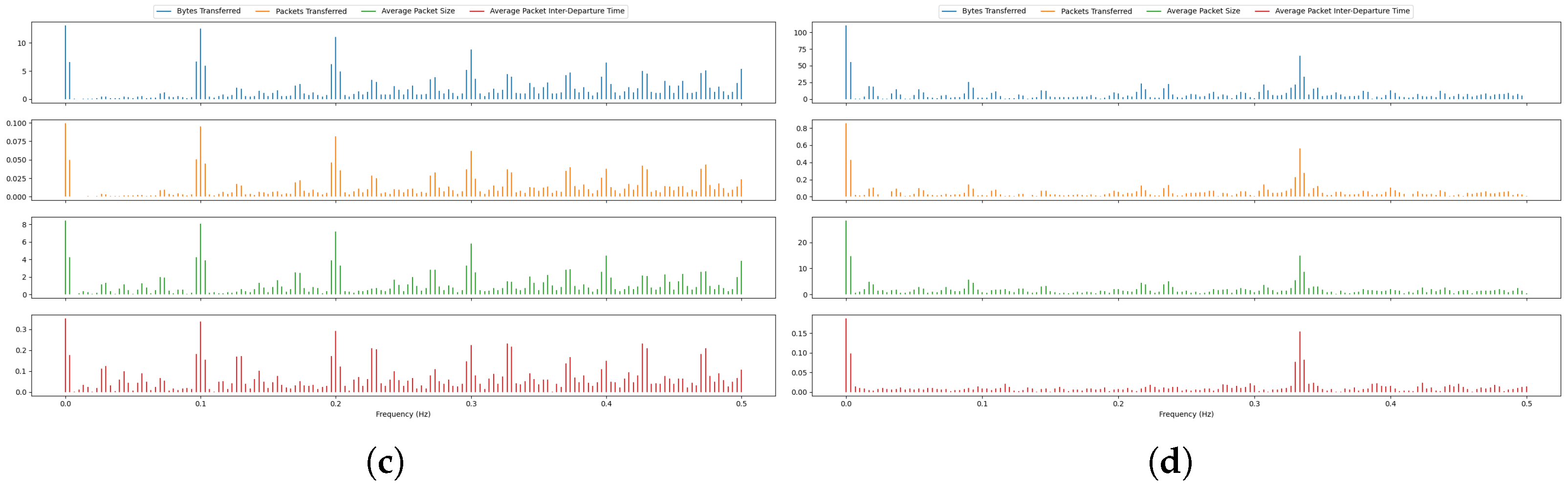Click the (d) subfigure caption
1568x489 pixels.
[x=1169, y=463]
